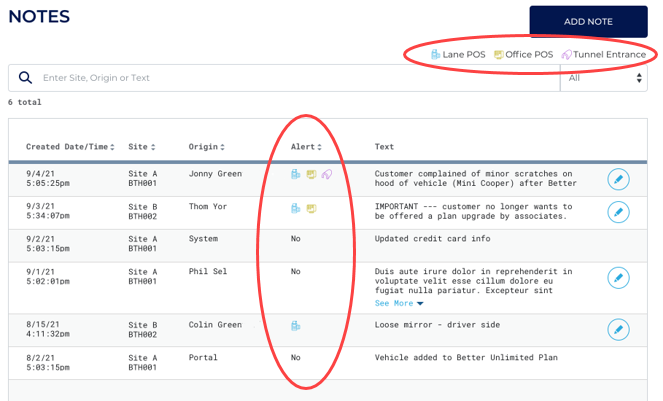This screenshot has width=663, height=401.
Task: Click the Tunnel Entrance legend icon
Action: (566, 55)
